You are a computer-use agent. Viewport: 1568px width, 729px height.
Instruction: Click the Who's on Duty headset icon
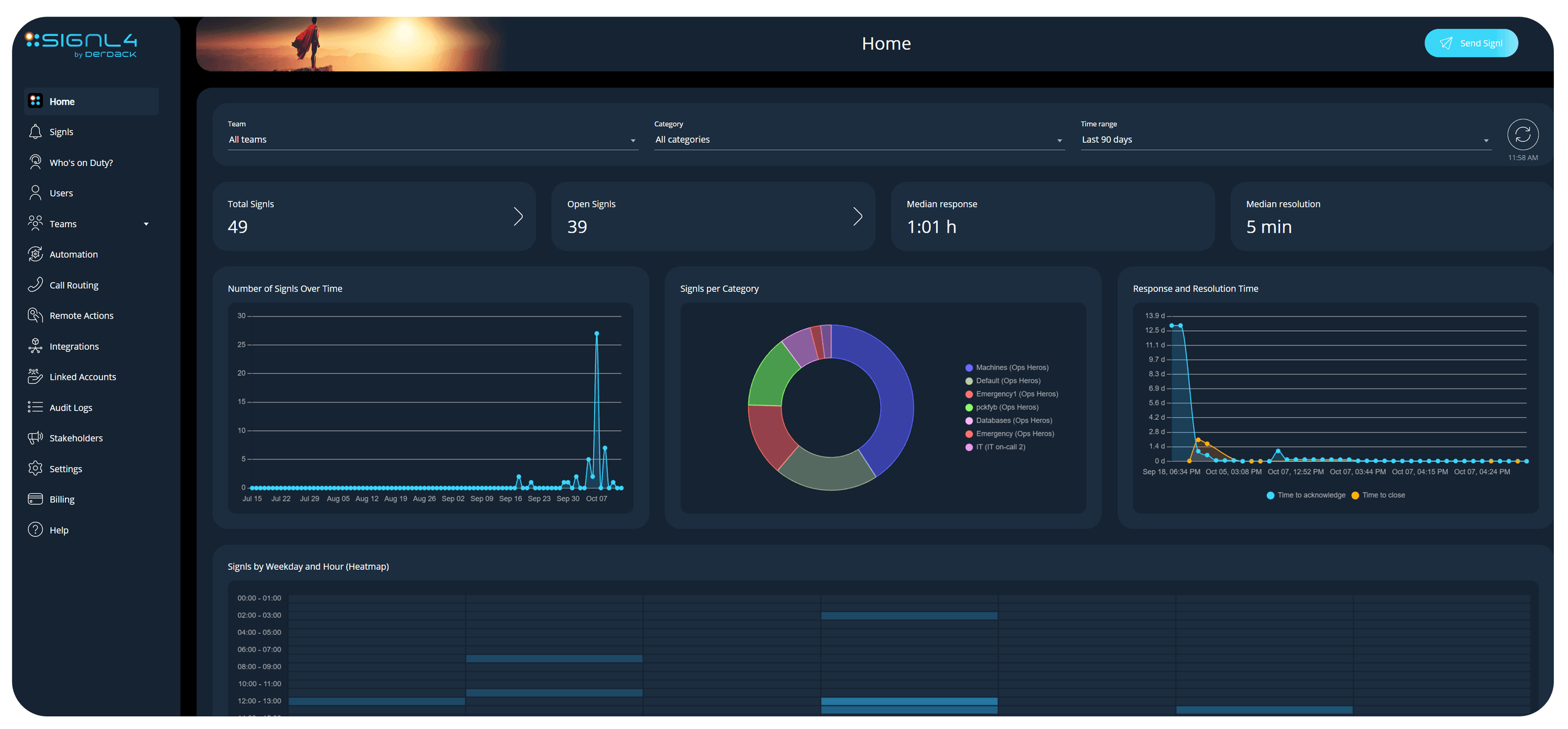[x=35, y=162]
